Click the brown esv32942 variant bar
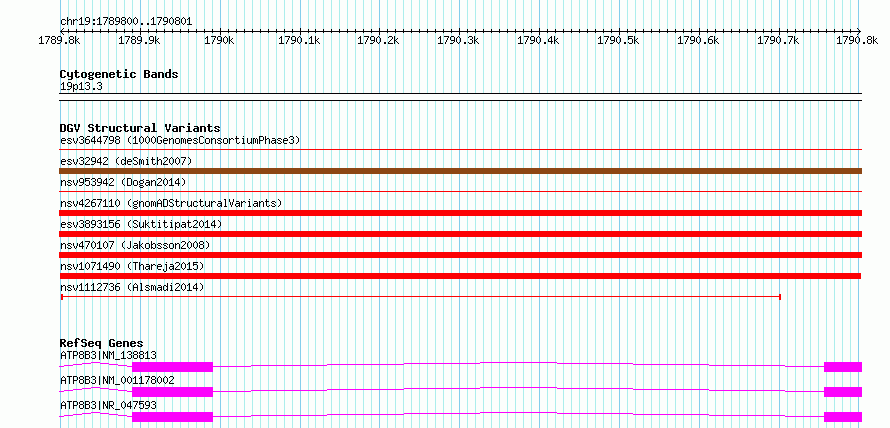Screen dimensions: 890x428 click(461, 171)
